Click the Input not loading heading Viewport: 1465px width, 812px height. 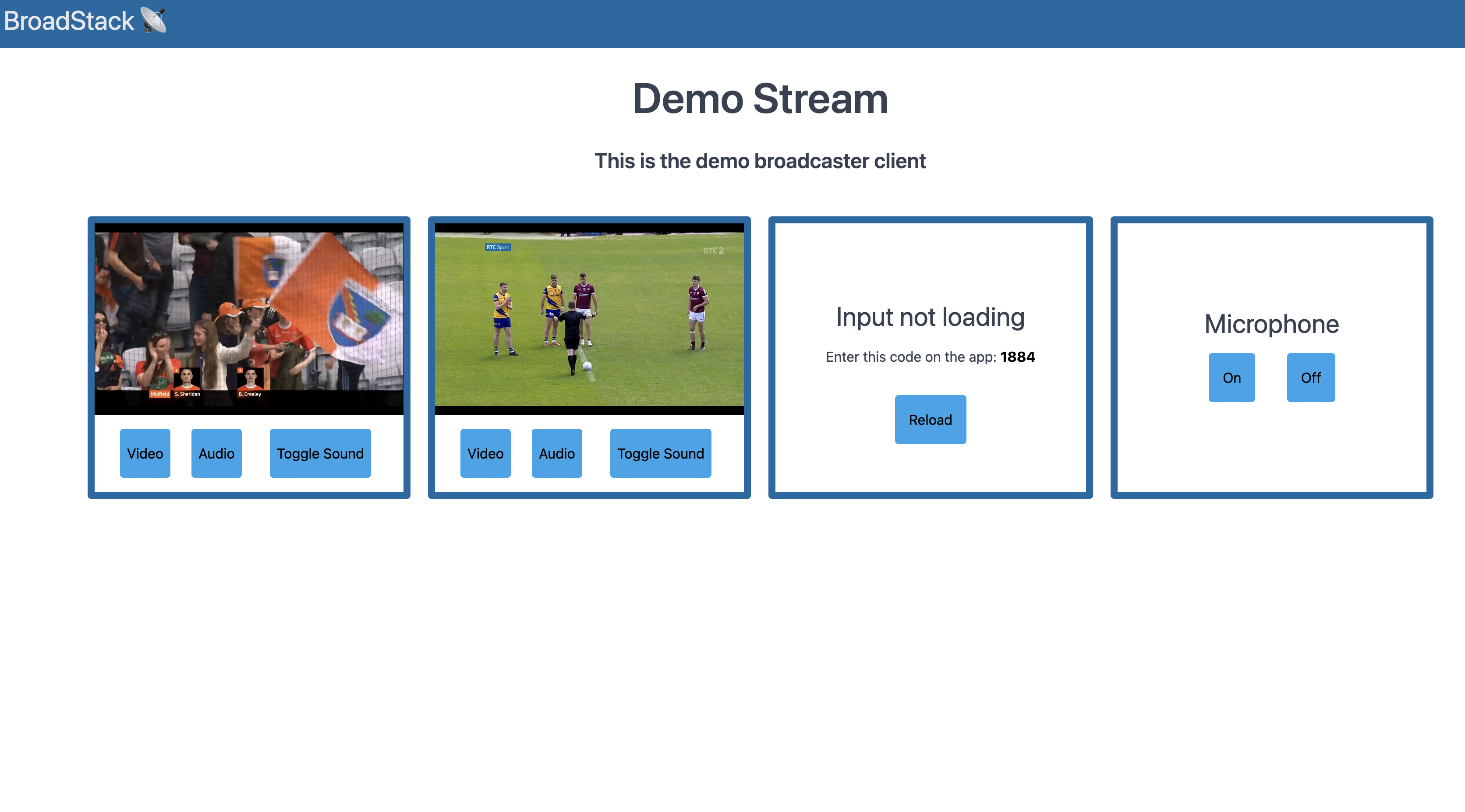click(930, 317)
